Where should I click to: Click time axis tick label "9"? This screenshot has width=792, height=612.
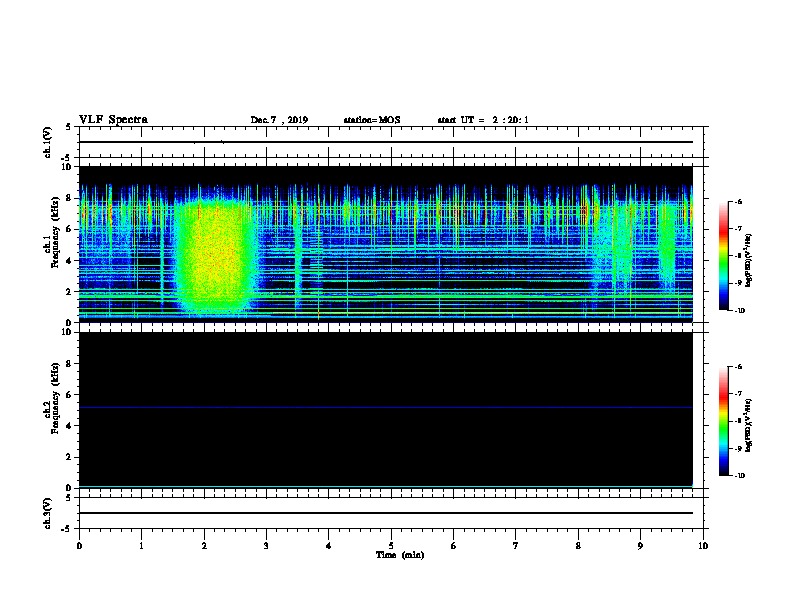640,546
